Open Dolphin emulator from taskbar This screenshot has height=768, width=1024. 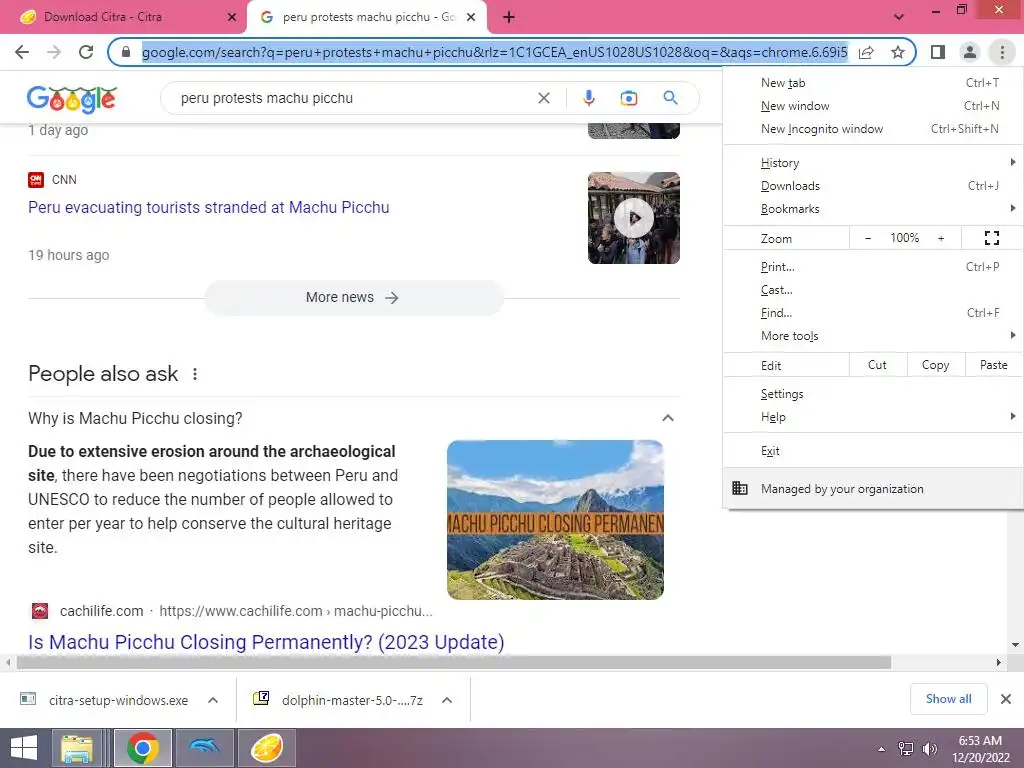coord(205,748)
